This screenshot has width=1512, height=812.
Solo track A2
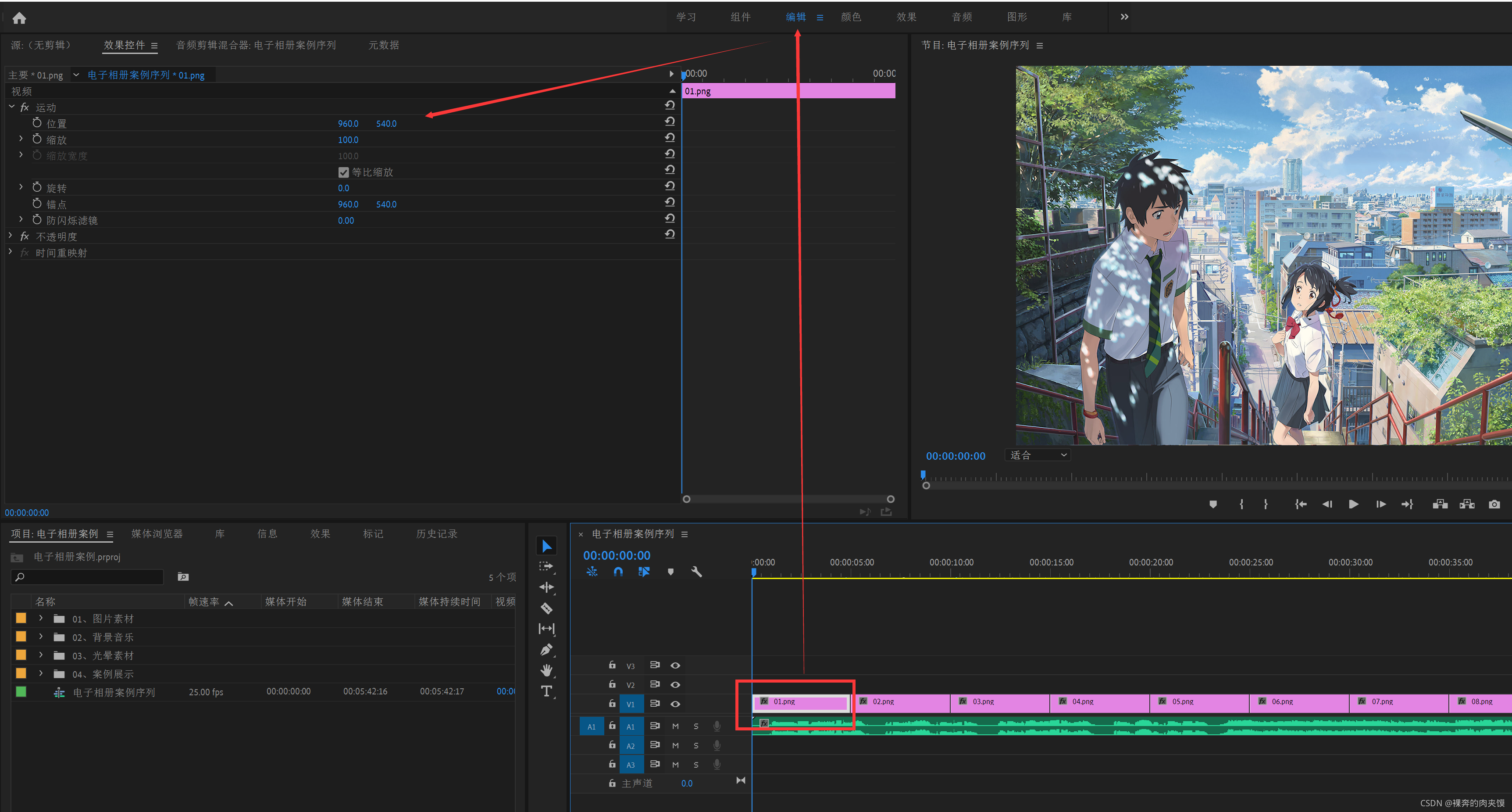696,746
